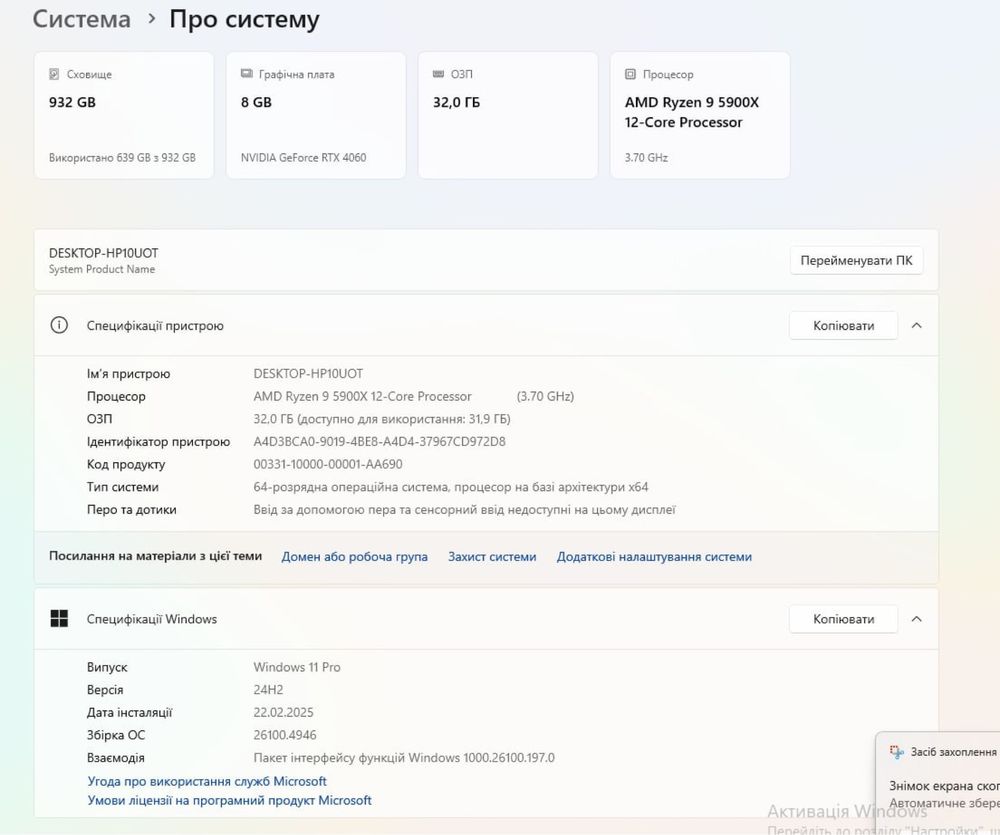
Task: Click the version value 24H2
Action: pos(268,690)
